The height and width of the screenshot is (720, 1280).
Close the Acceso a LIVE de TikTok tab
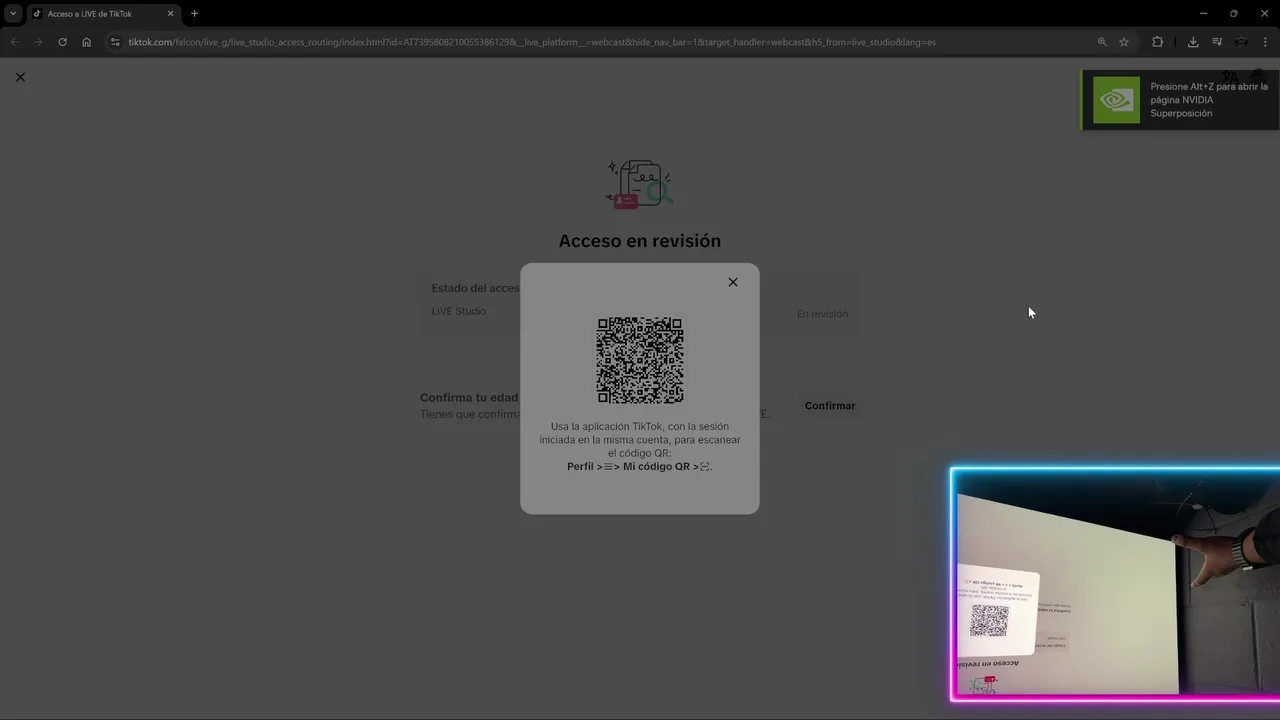coord(170,14)
